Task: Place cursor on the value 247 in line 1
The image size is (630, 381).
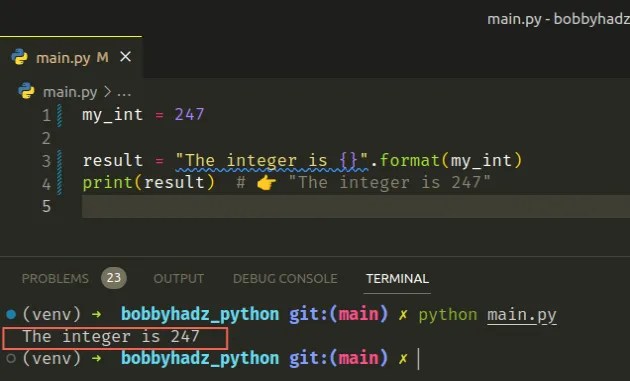Action: (189, 115)
